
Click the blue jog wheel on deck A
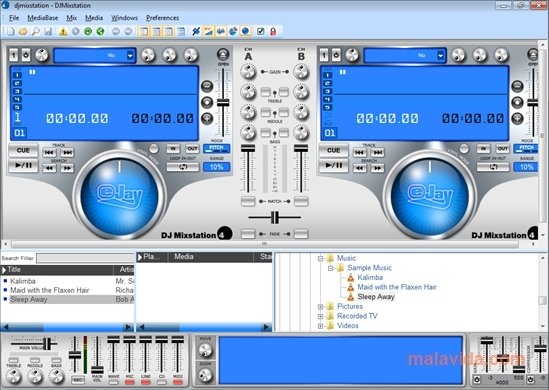119,196
